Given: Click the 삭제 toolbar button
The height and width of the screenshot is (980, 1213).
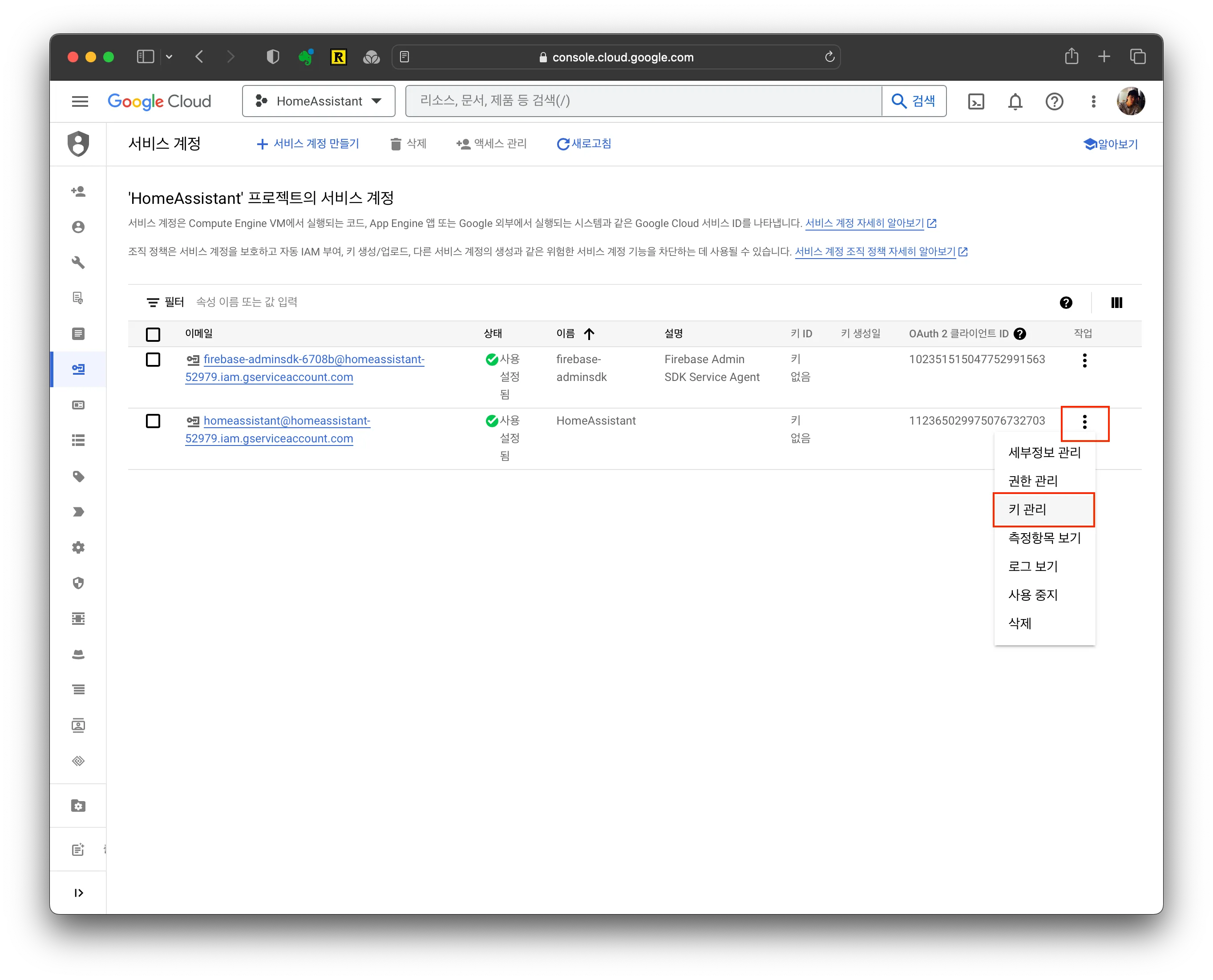Looking at the screenshot, I should coord(408,144).
